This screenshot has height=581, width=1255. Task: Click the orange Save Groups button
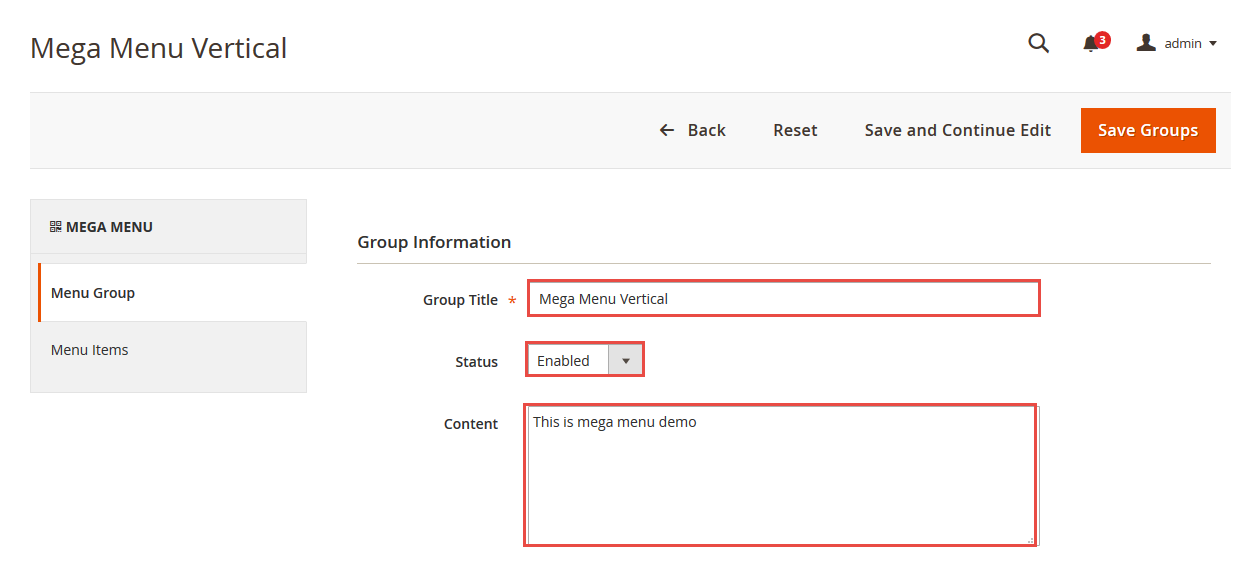[1148, 130]
